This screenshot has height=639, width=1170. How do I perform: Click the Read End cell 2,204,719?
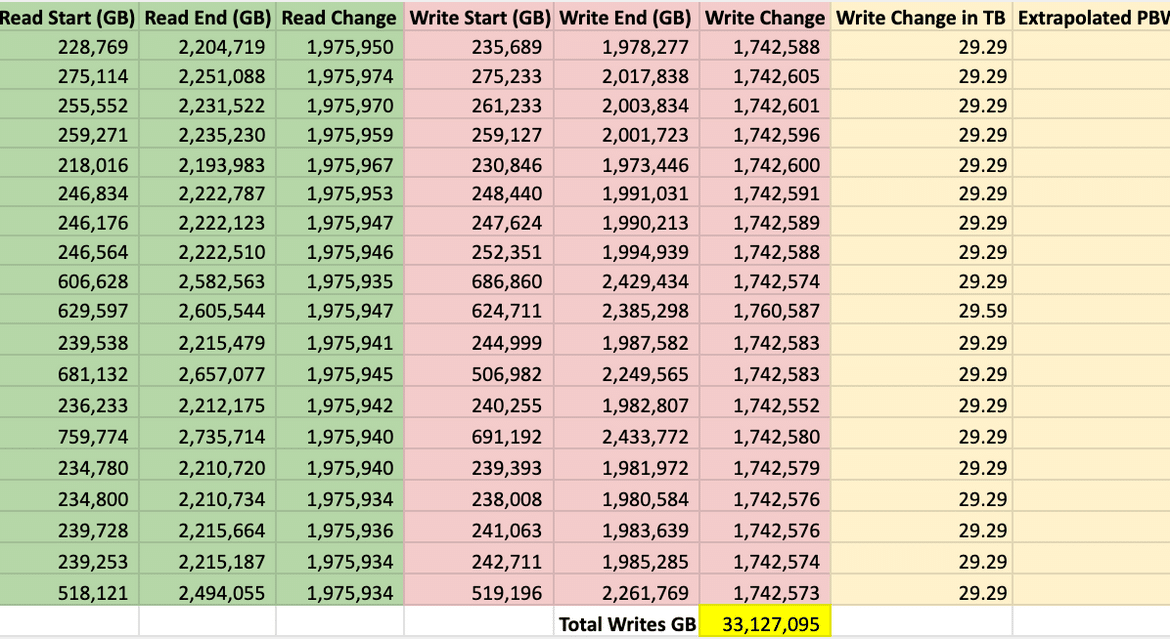(x=207, y=47)
